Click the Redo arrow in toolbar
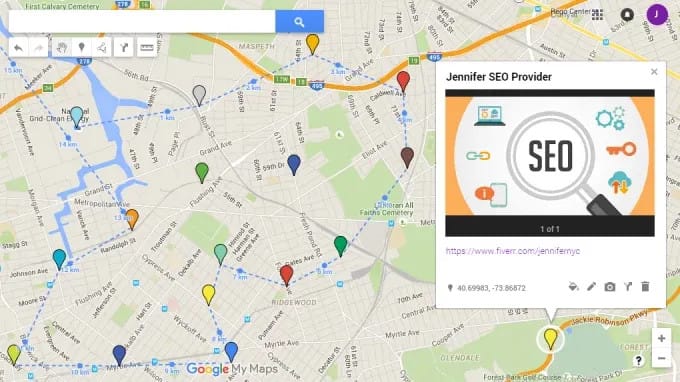 [x=39, y=48]
